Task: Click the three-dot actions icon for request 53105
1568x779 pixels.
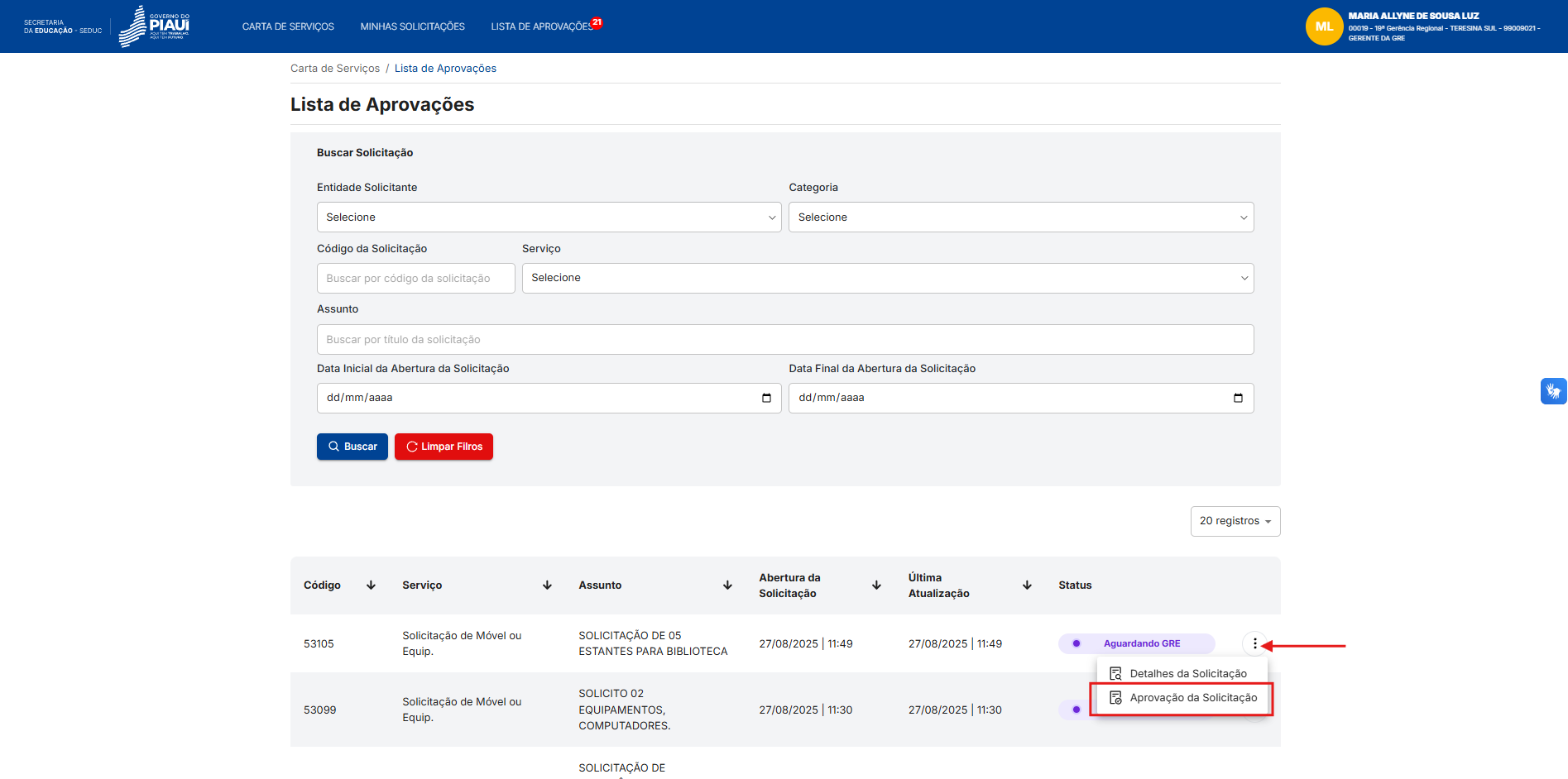Action: 1254,643
